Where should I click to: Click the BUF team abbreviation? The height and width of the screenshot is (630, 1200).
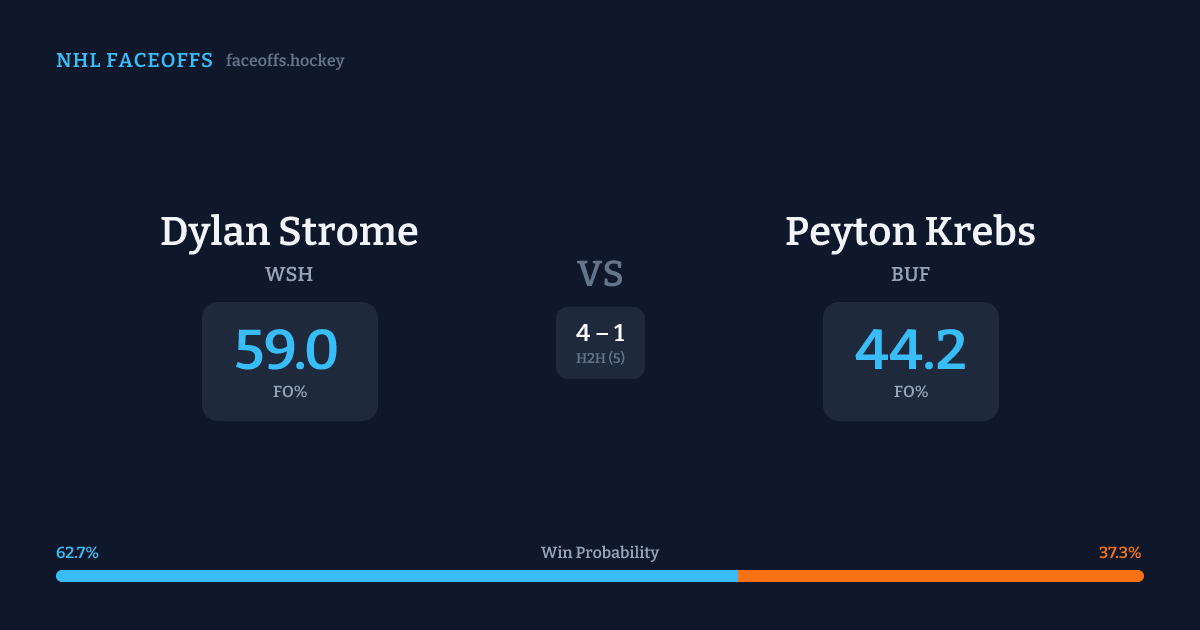(910, 275)
